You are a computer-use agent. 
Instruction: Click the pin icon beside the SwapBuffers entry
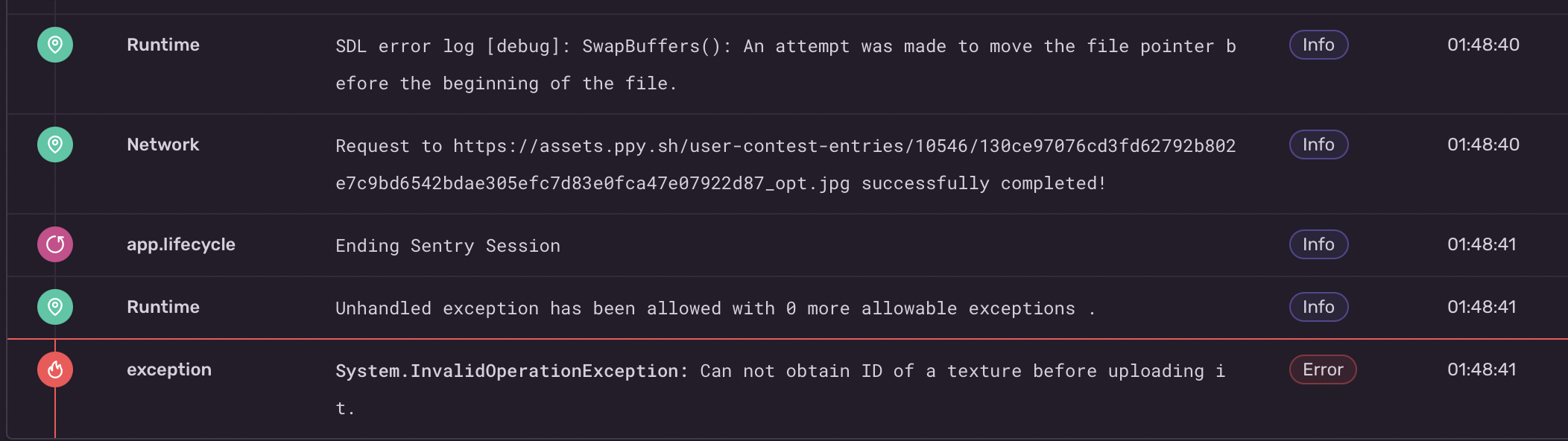[54, 45]
